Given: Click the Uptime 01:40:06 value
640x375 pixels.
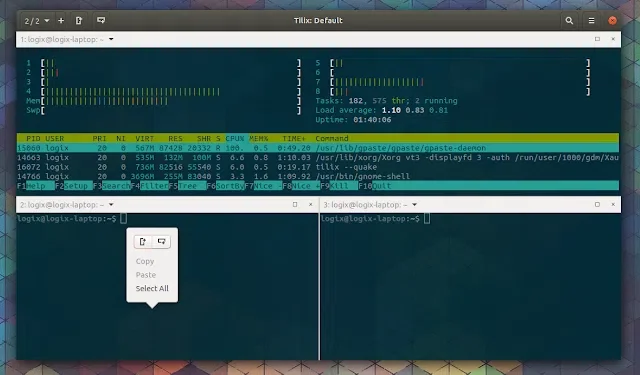Looking at the screenshot, I should tap(372, 120).
